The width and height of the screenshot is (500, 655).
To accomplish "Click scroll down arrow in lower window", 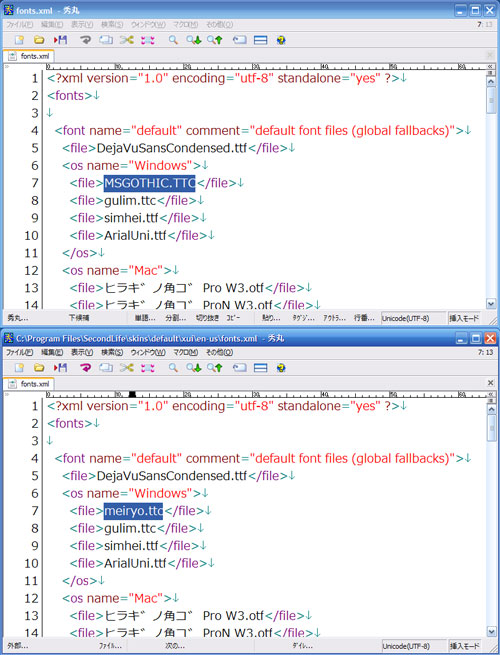I will (491, 631).
